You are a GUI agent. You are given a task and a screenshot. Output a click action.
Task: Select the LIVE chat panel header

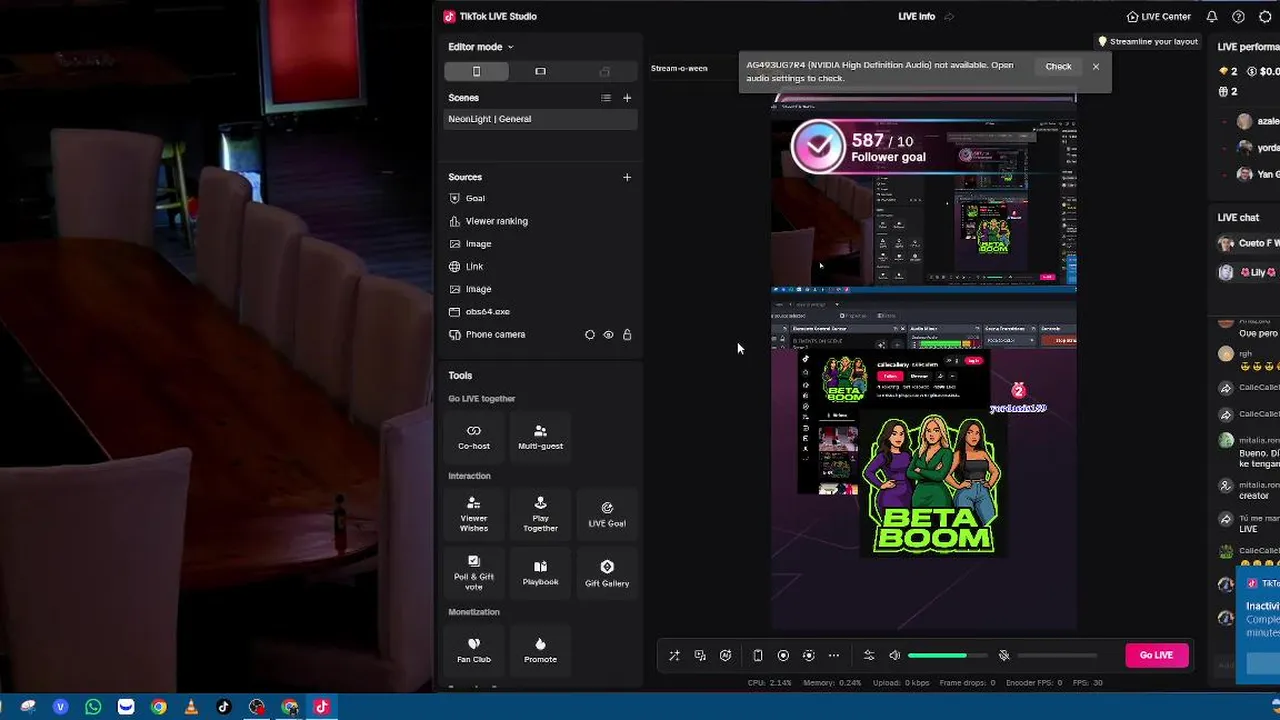pos(1238,217)
